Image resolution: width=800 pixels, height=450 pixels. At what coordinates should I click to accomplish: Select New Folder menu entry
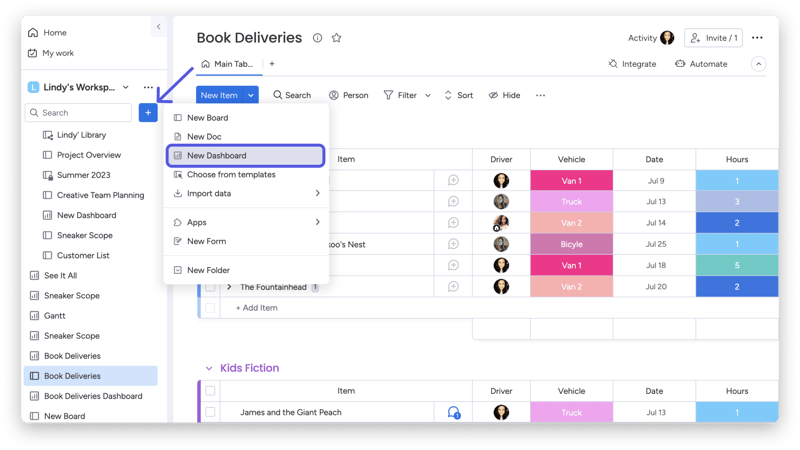208,270
